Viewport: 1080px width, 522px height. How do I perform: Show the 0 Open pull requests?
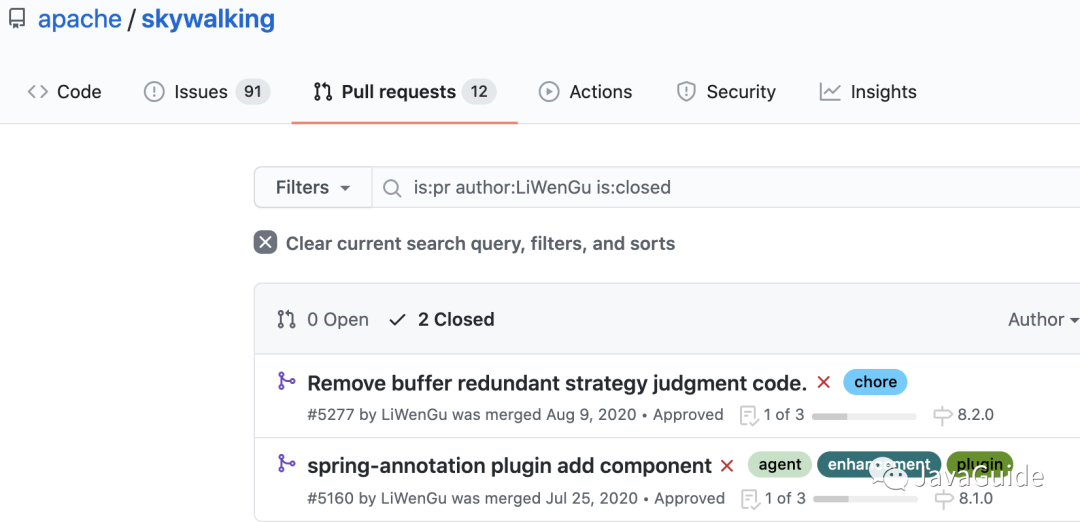[x=323, y=320]
